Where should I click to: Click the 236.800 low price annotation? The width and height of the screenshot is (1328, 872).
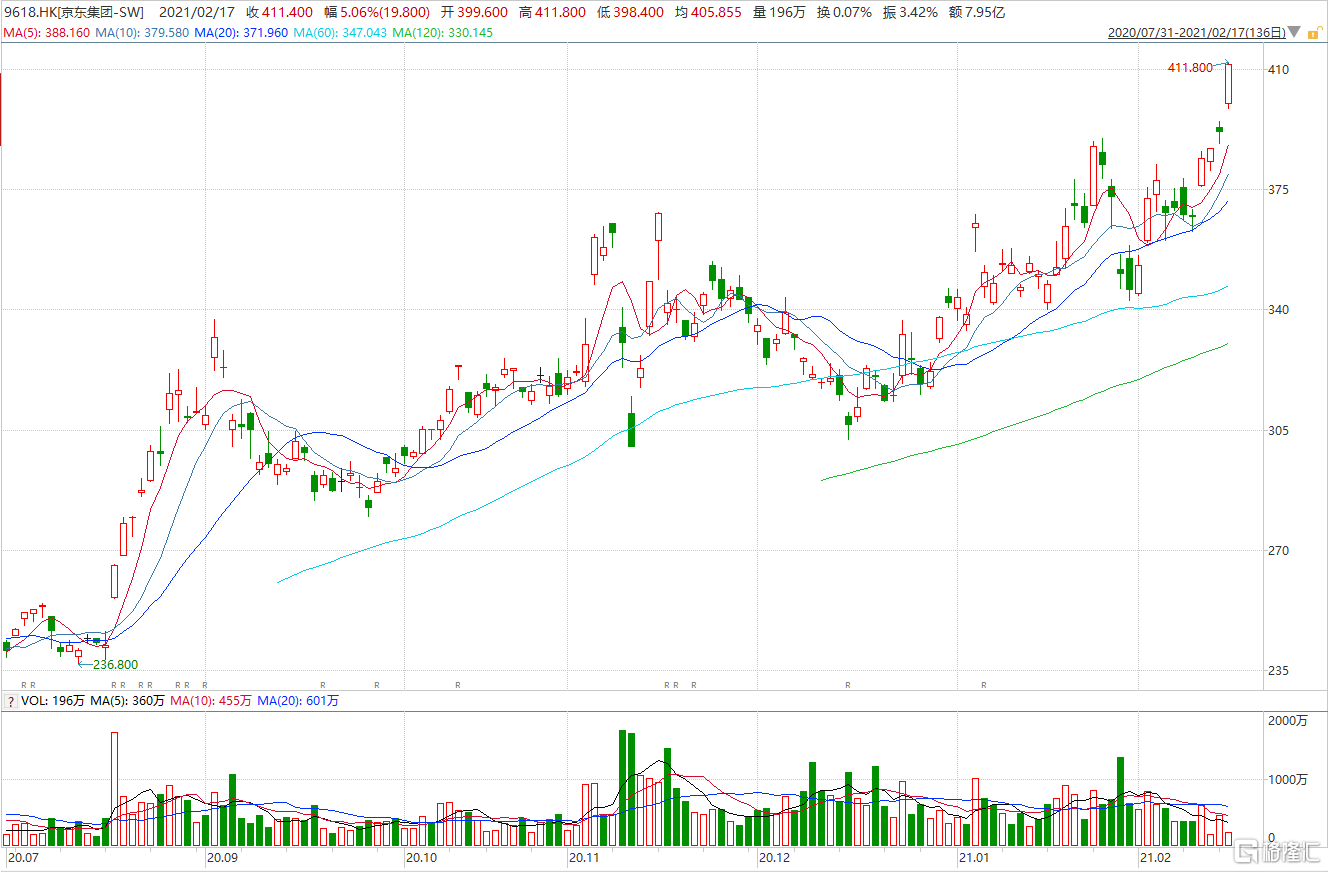[115, 664]
